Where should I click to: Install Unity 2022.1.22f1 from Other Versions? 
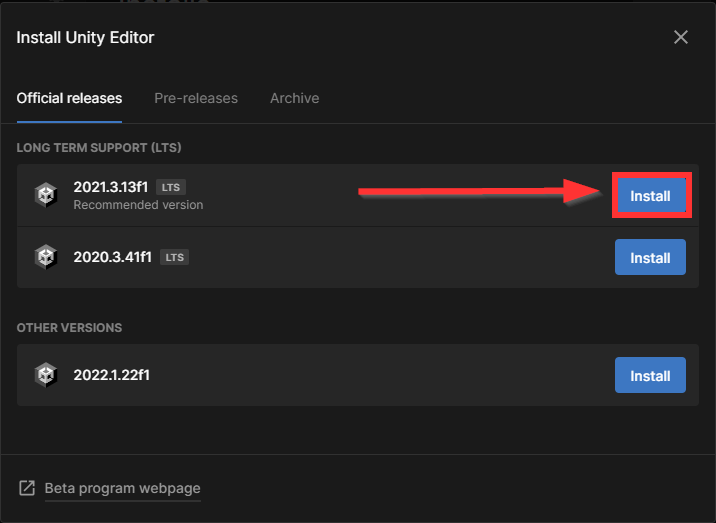(x=650, y=375)
